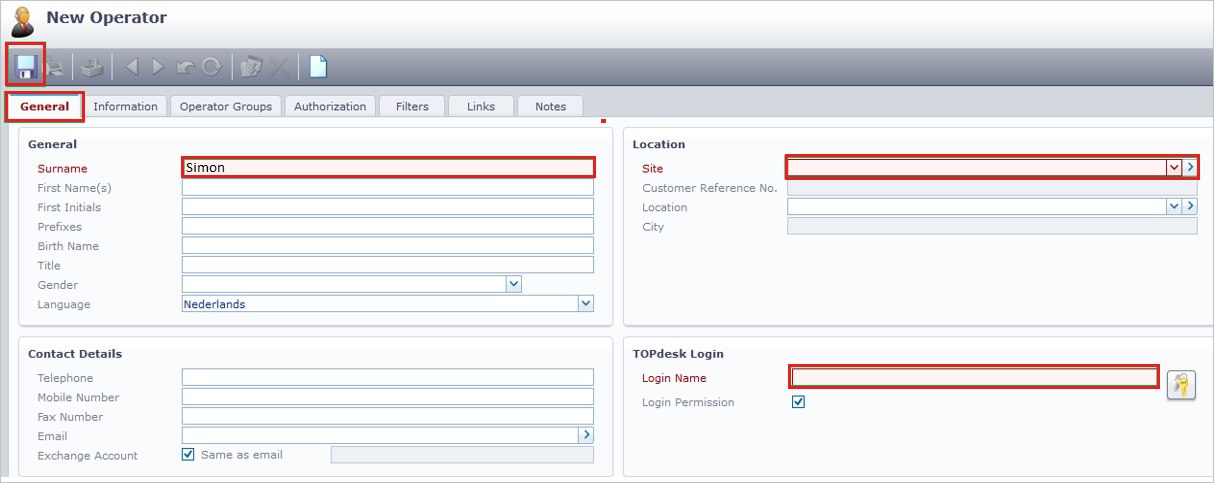Screen dimensions: 1214x483
Task: Click the Mobile Number input field
Action: click(388, 397)
